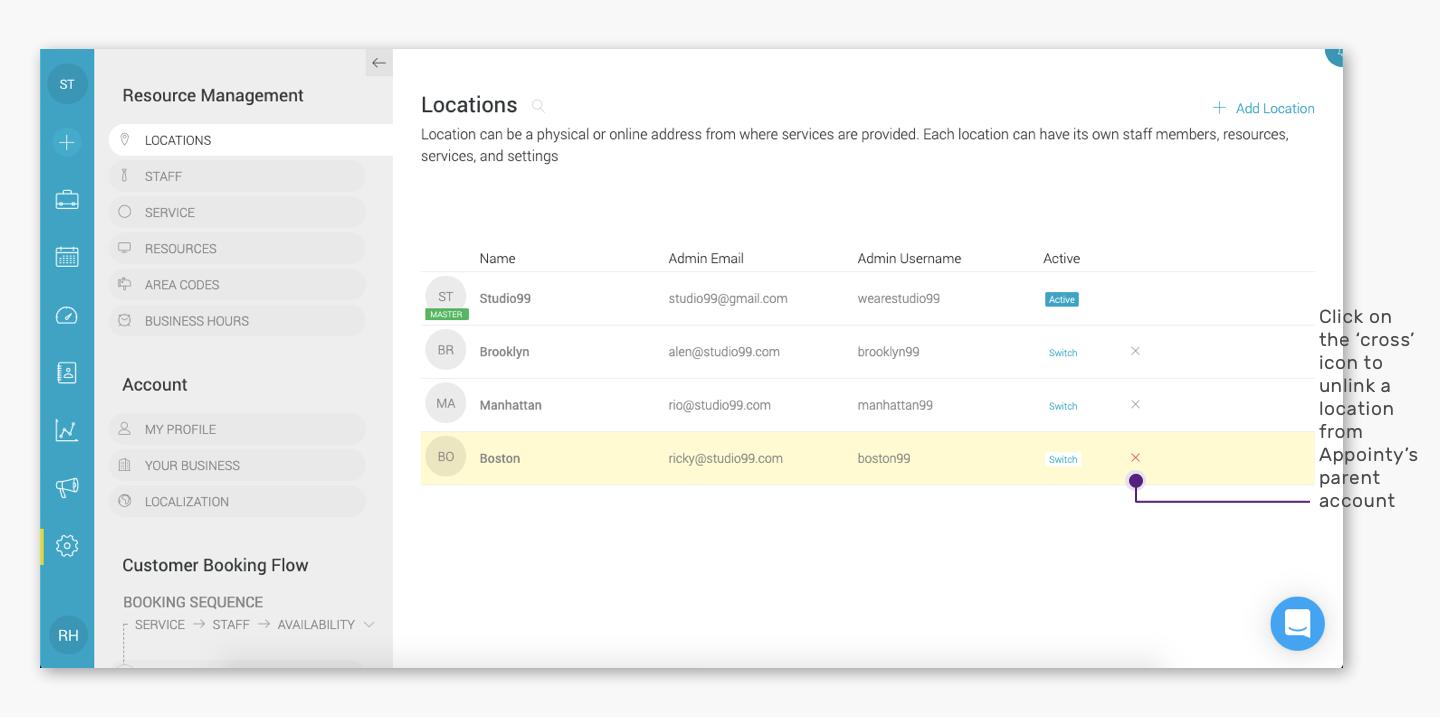Click the Brooklyn BR avatar
The height and width of the screenshot is (718, 1440).
[x=446, y=351]
